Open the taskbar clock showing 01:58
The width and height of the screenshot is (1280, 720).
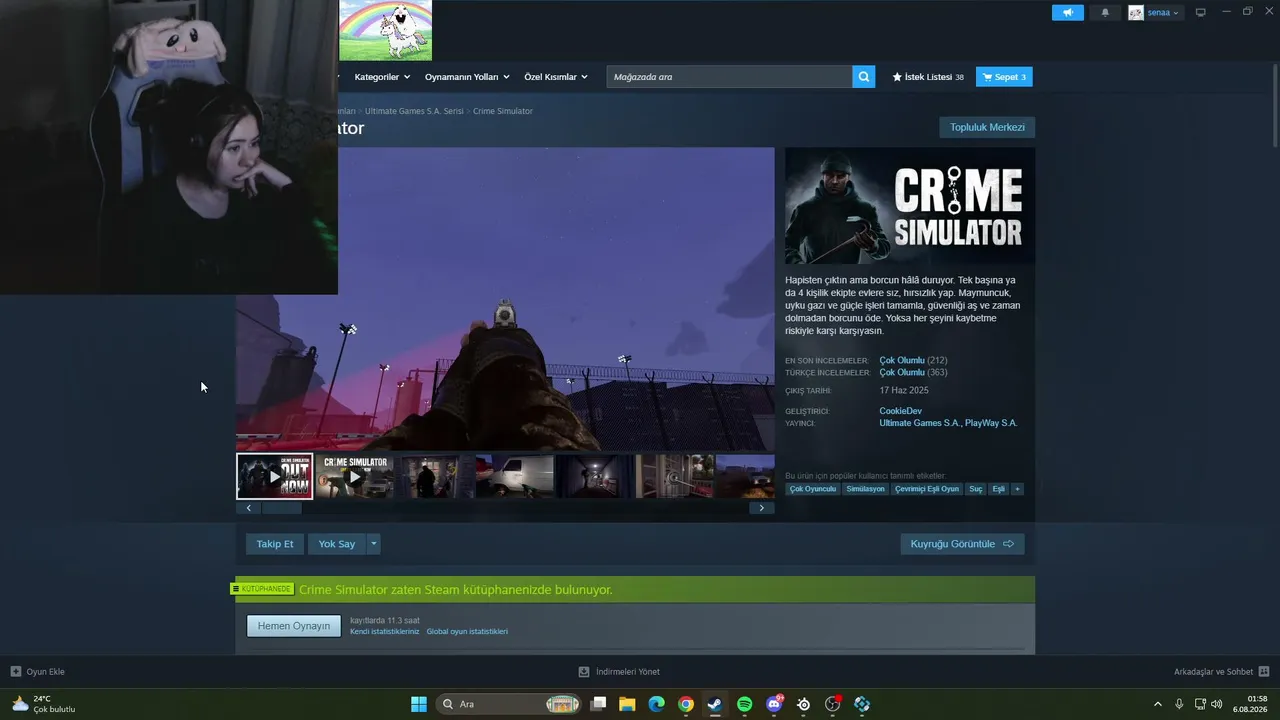(x=1251, y=704)
